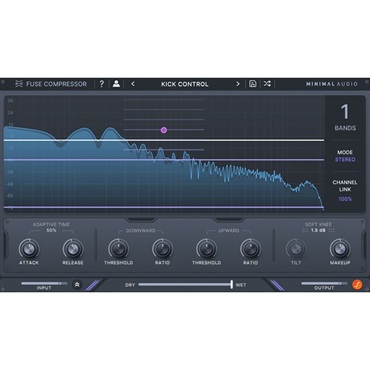Click the Downward THRESHOLD knob
The height and width of the screenshot is (370, 370).
(118, 249)
